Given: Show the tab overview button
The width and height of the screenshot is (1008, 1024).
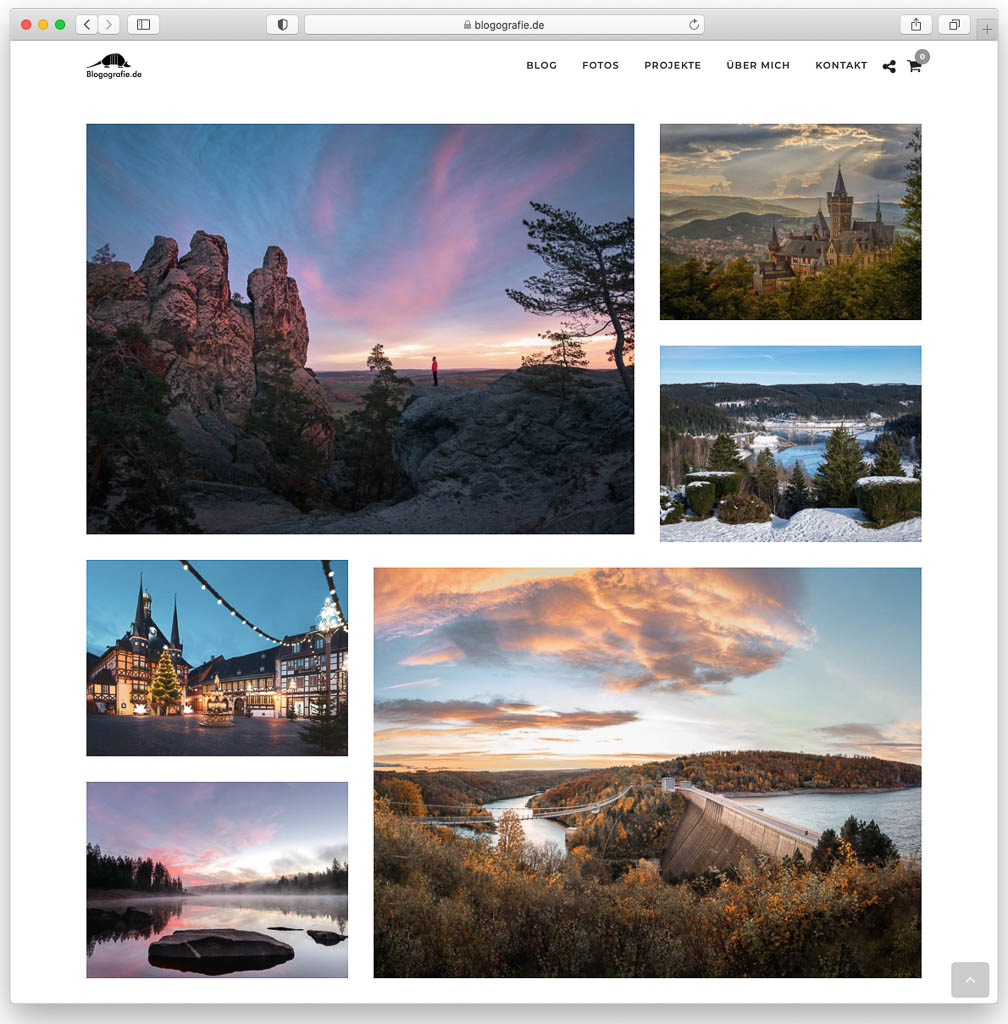Looking at the screenshot, I should coord(954,25).
